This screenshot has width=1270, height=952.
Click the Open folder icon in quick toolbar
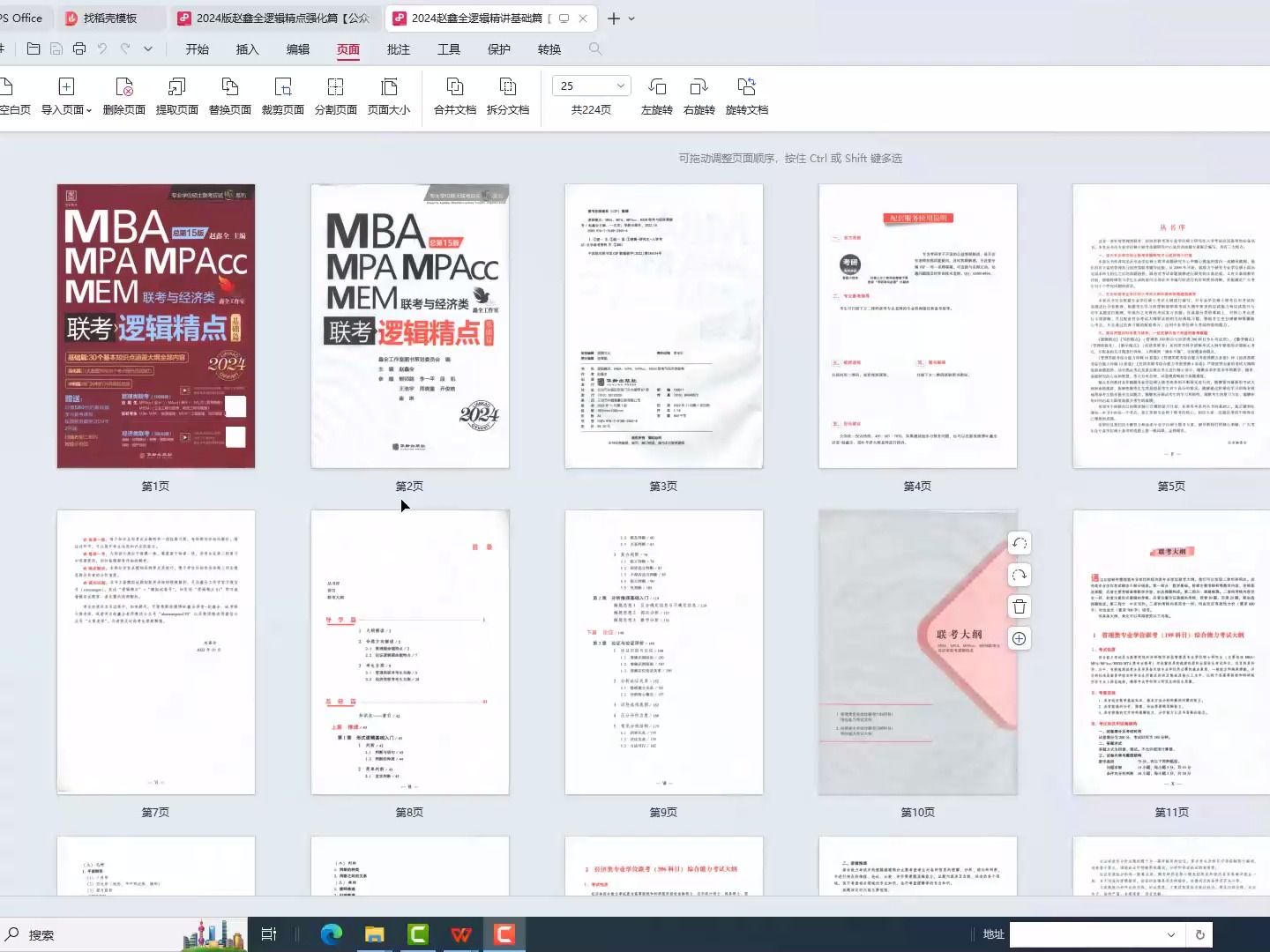click(34, 49)
